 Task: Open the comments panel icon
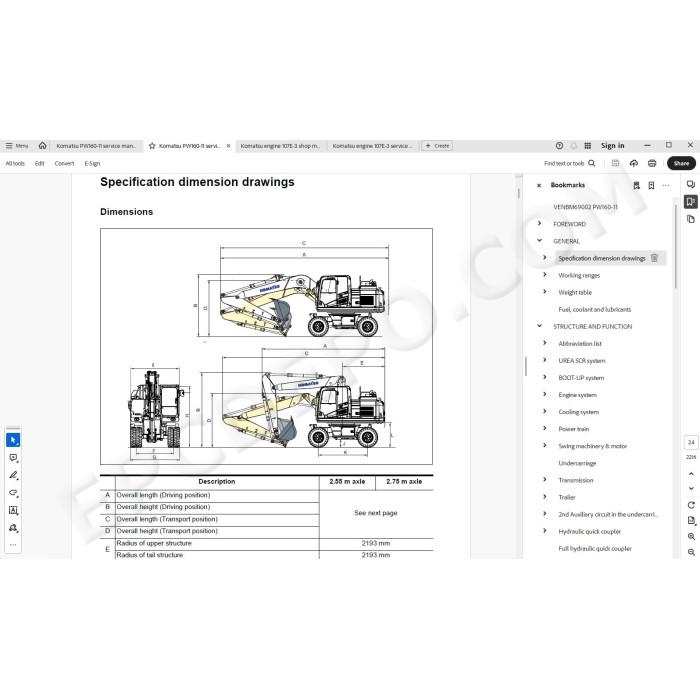(x=691, y=185)
